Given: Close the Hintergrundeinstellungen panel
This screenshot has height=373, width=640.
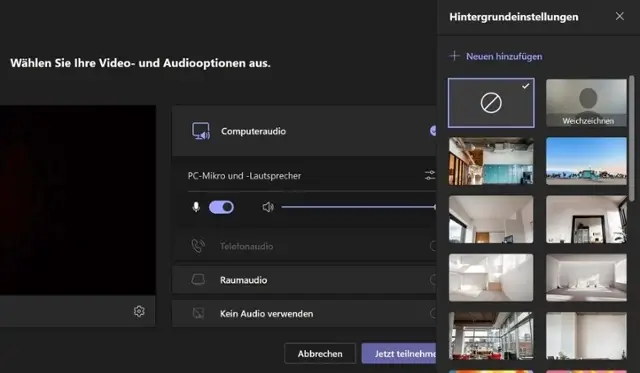Looking at the screenshot, I should [x=620, y=16].
